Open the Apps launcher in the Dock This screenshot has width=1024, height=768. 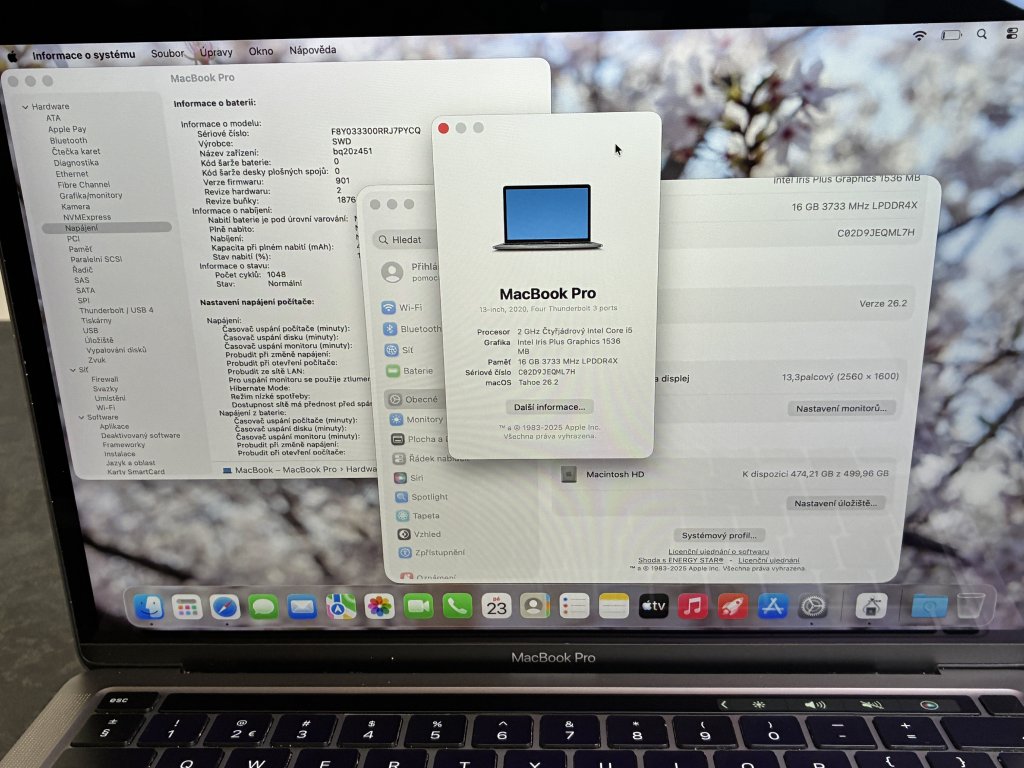click(x=187, y=607)
